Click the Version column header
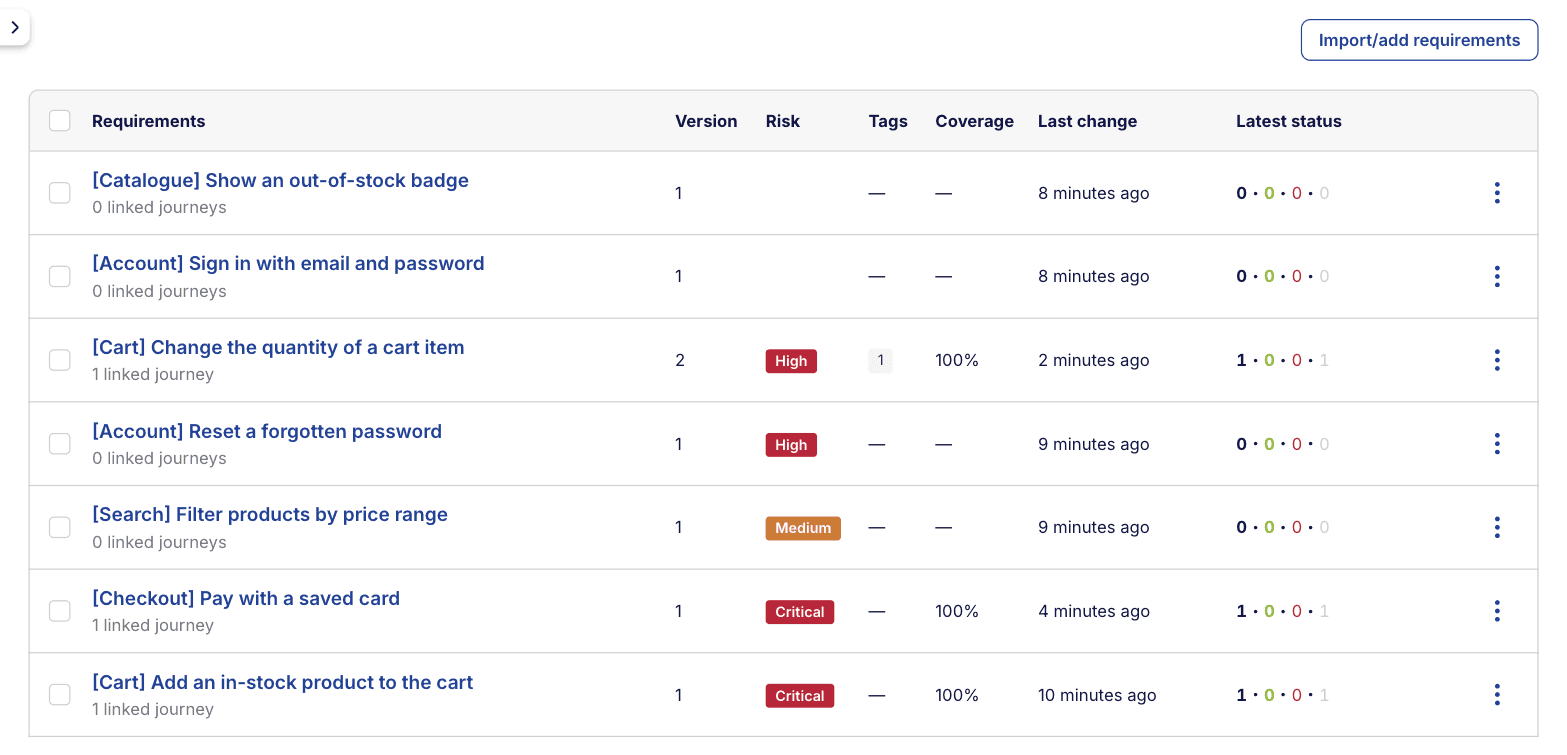 click(x=706, y=121)
